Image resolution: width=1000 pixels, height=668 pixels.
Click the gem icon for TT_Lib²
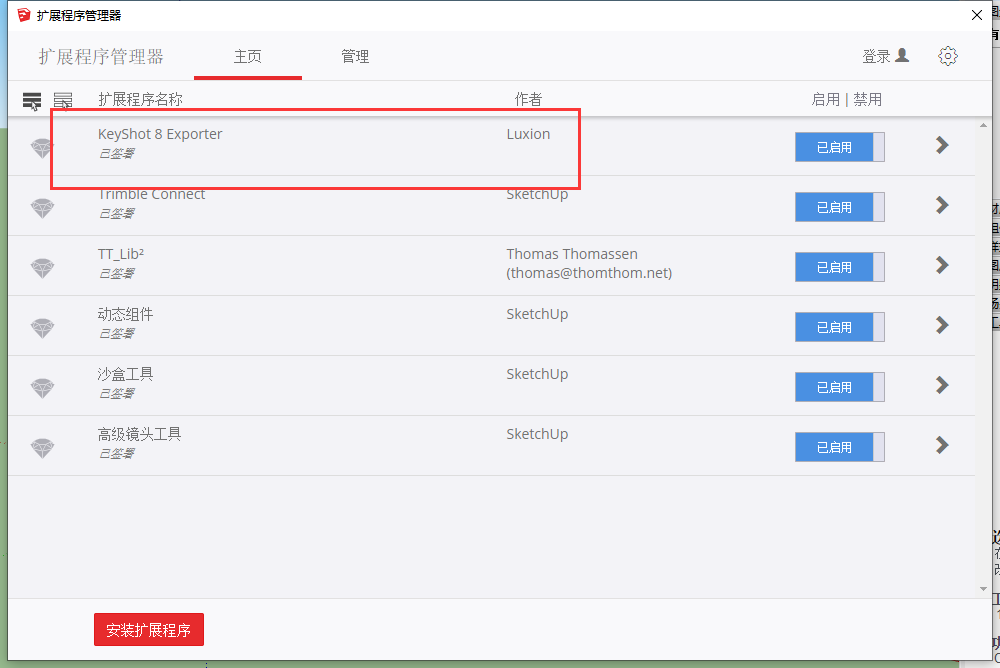(x=43, y=268)
